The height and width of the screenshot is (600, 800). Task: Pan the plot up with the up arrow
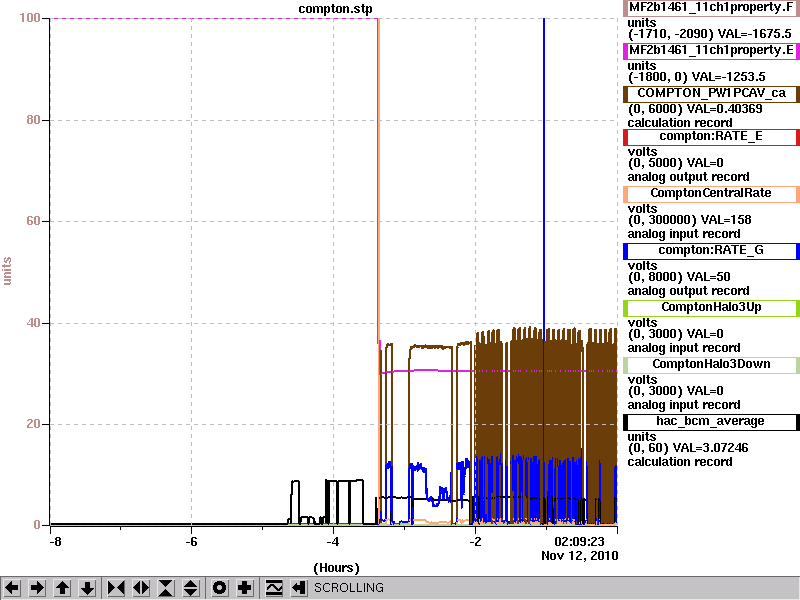tap(62, 588)
